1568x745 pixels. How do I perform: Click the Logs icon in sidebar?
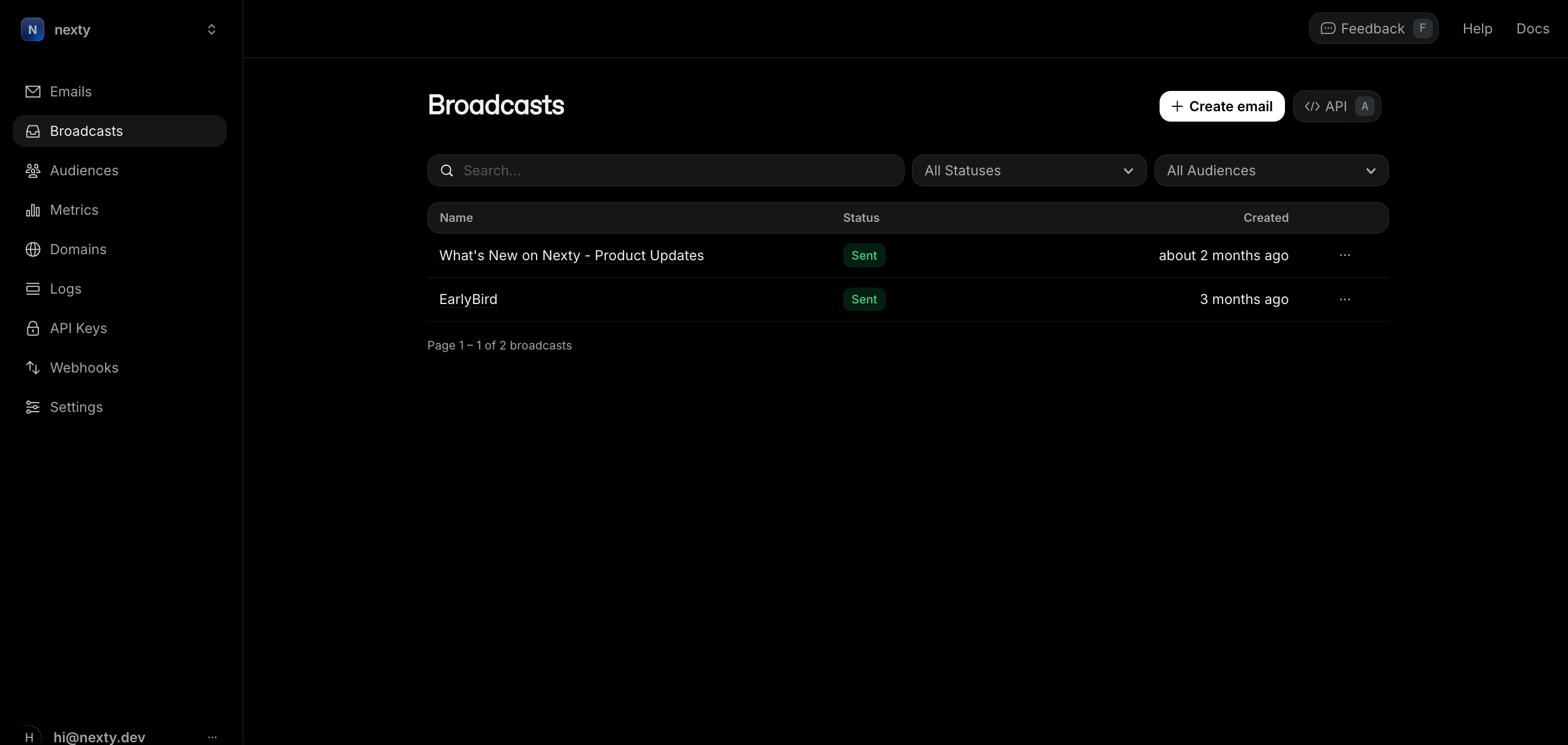[x=33, y=289]
